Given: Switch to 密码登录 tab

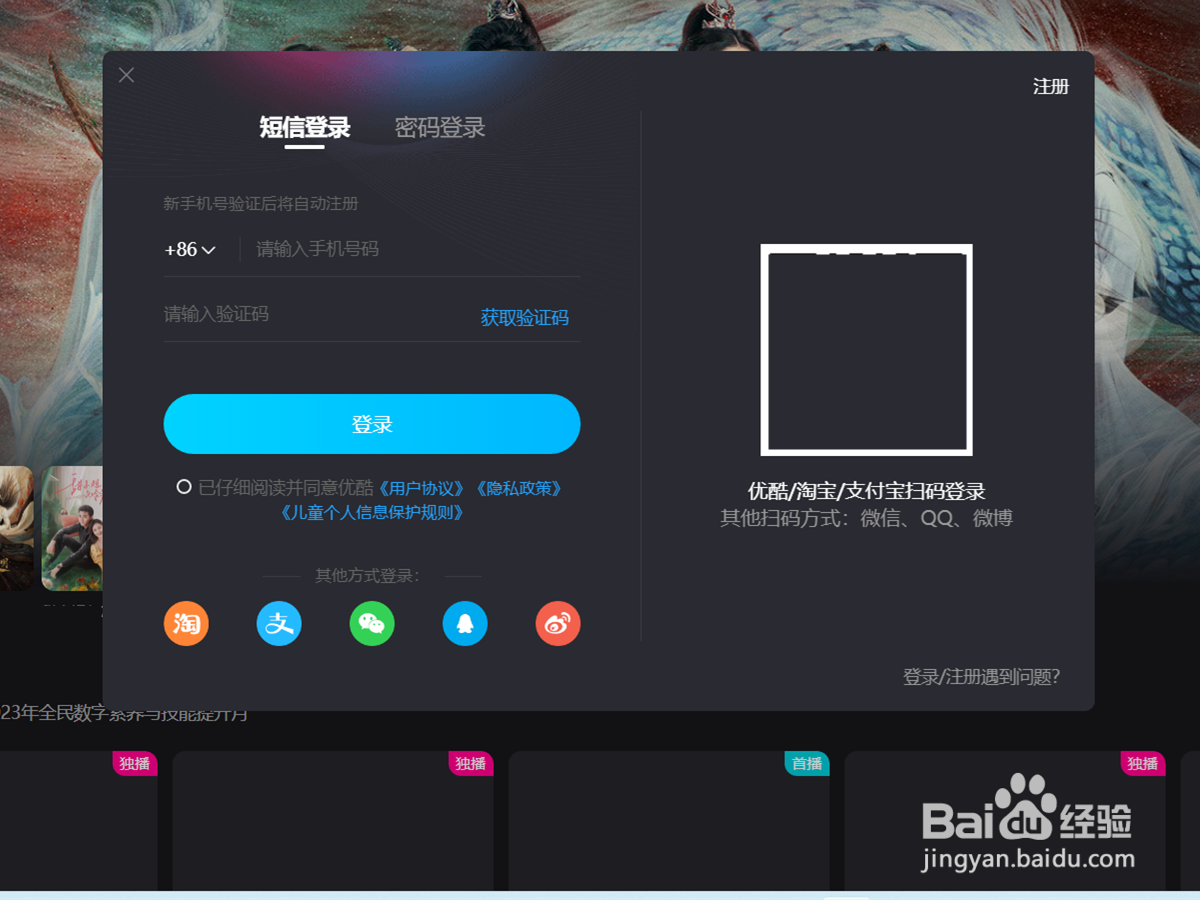Looking at the screenshot, I should [440, 128].
